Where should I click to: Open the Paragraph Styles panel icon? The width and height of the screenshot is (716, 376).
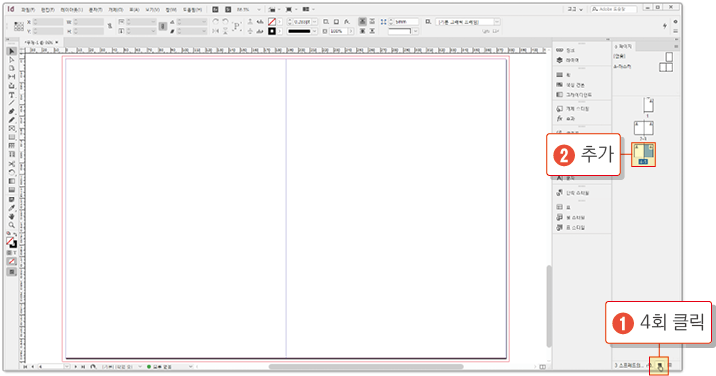pos(559,193)
